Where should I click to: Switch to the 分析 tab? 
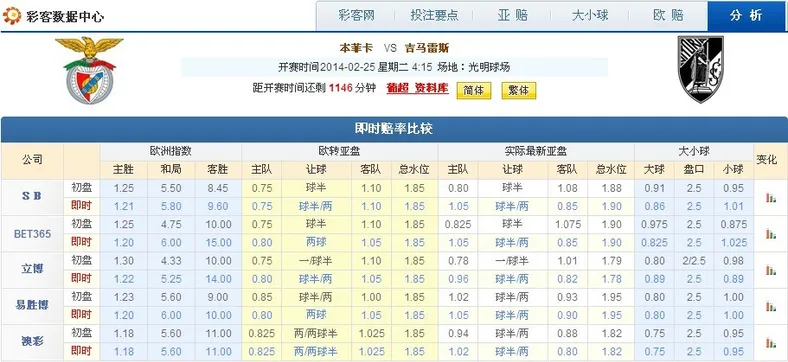pos(746,16)
